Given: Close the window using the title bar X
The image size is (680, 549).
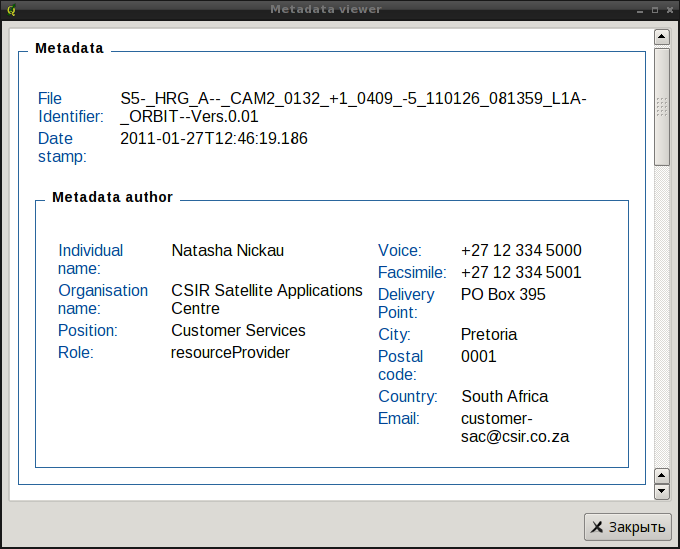Looking at the screenshot, I should point(669,9).
